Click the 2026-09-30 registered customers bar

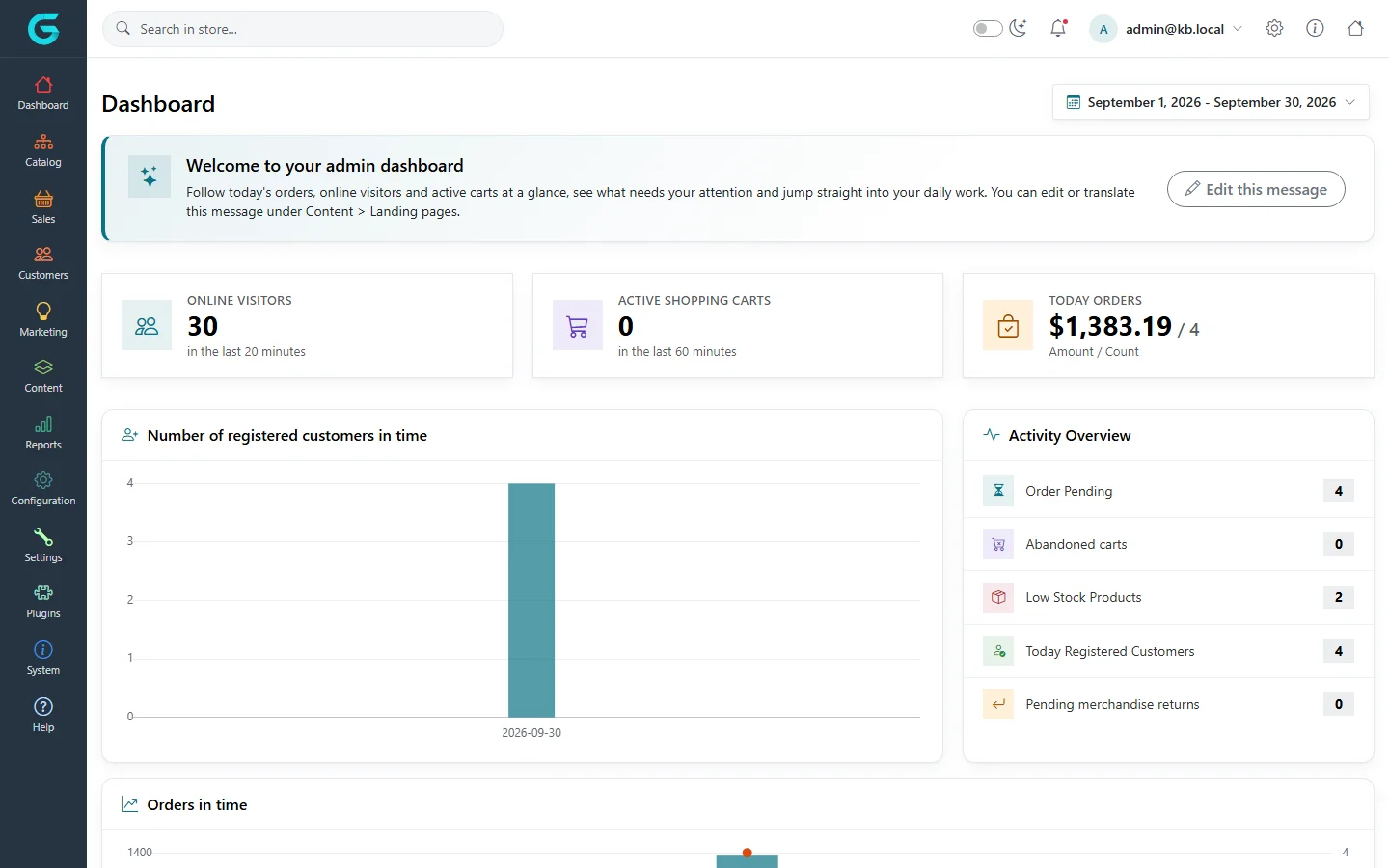tap(531, 600)
